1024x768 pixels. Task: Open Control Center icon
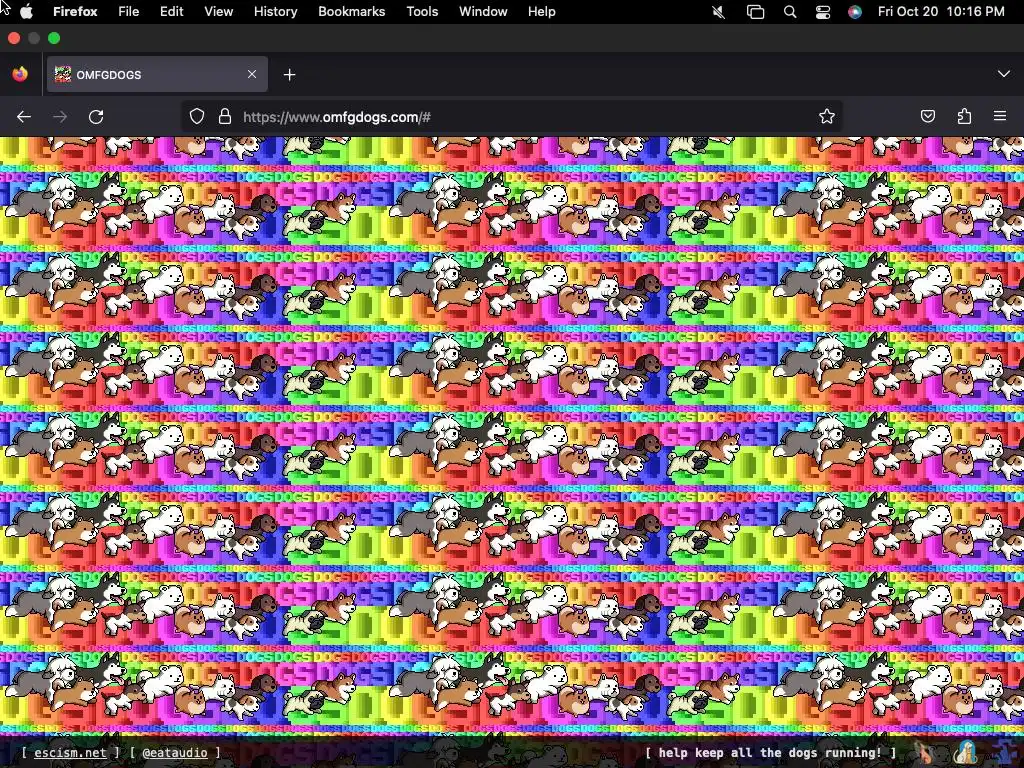click(823, 12)
